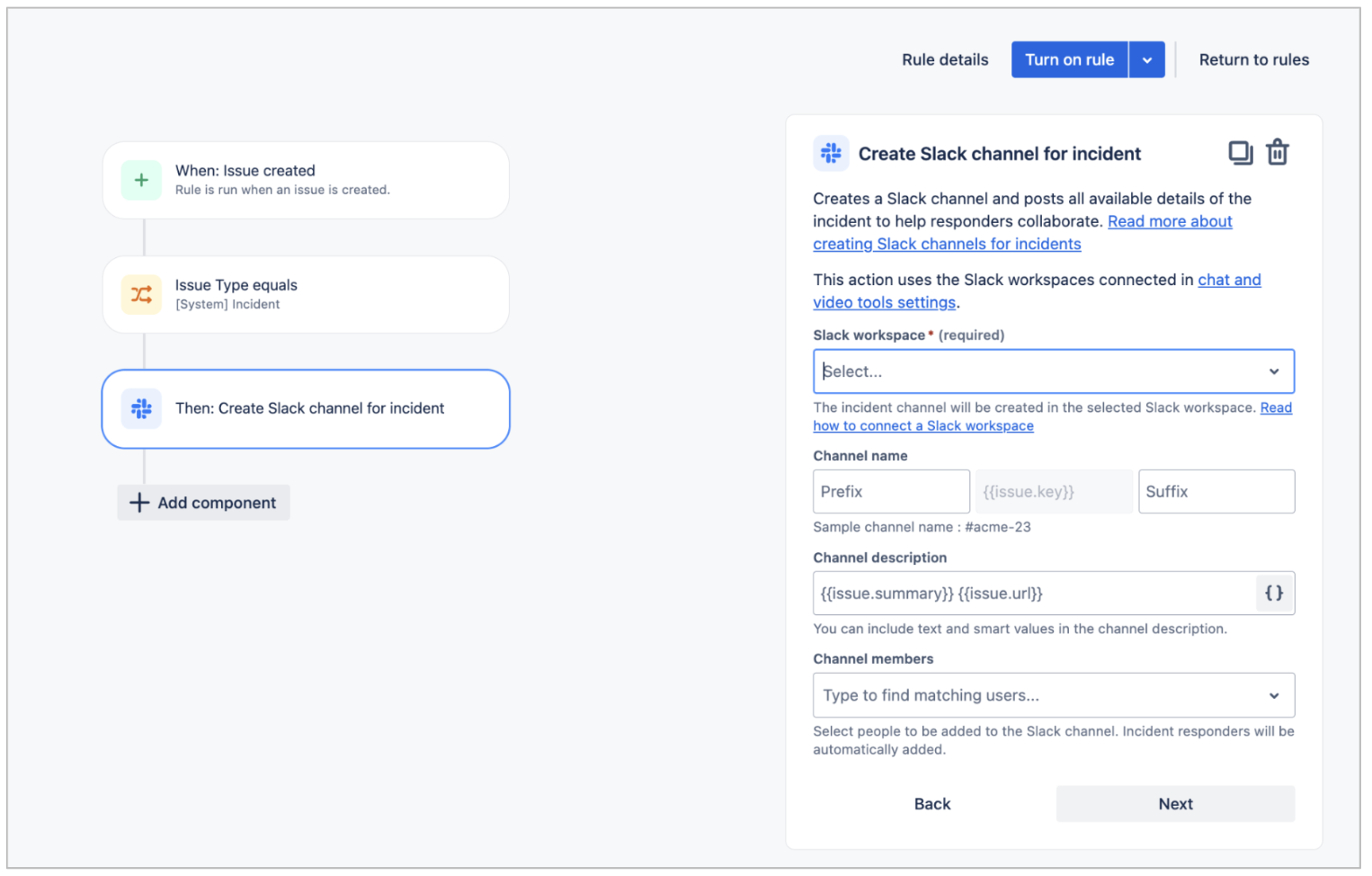
Task: Open Rule details
Action: [945, 59]
